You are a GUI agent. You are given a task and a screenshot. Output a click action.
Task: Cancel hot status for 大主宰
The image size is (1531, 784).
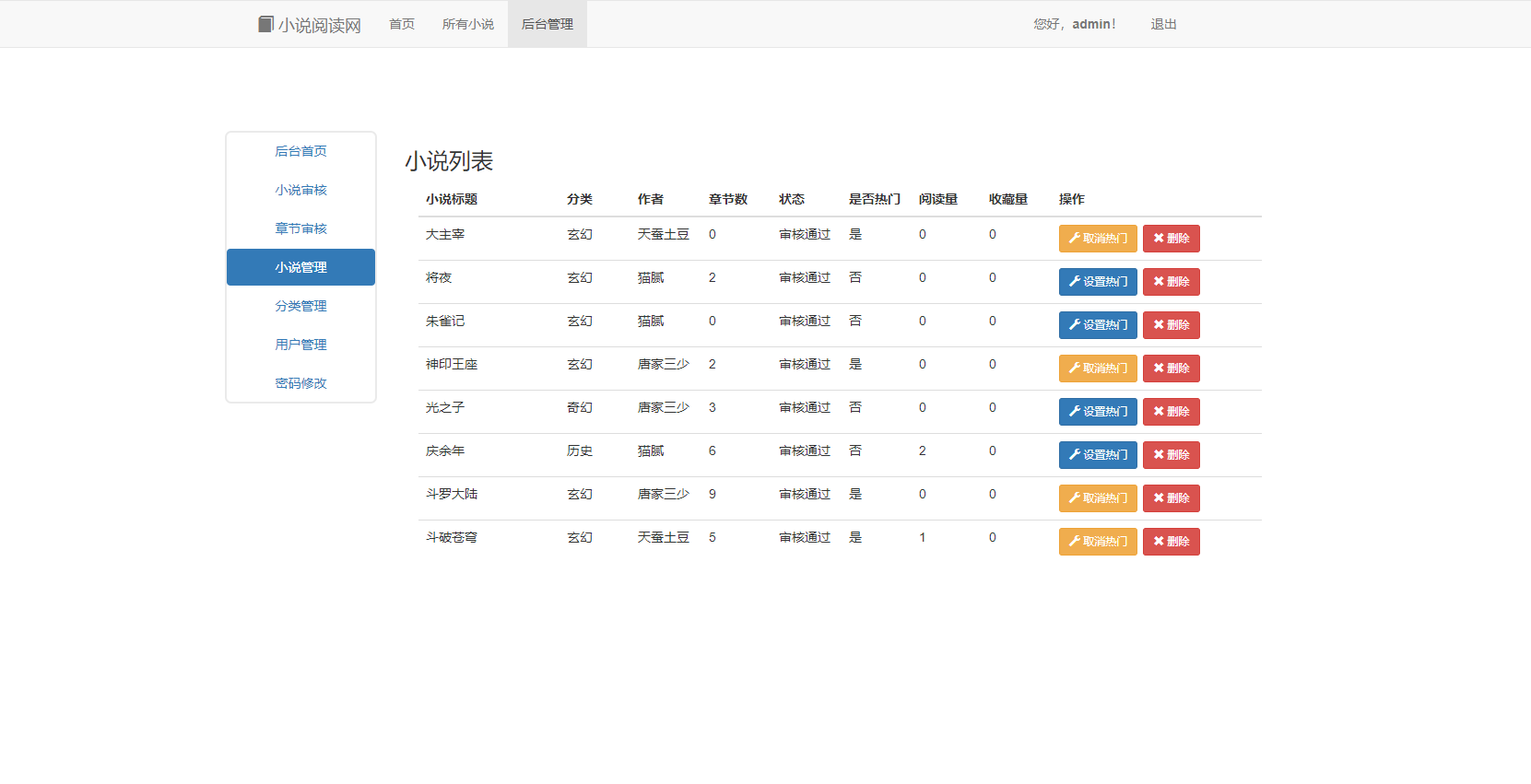pyautogui.click(x=1098, y=239)
